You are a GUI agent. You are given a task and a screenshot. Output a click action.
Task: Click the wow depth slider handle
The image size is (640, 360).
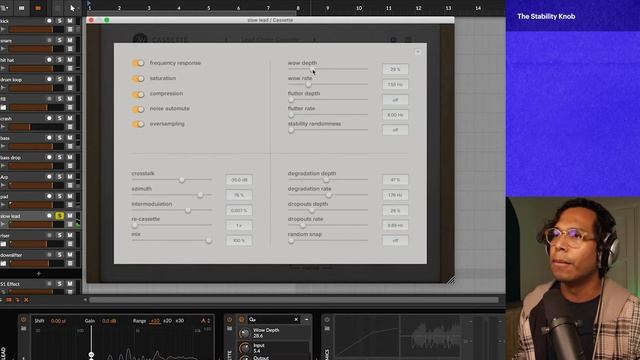(x=311, y=69)
